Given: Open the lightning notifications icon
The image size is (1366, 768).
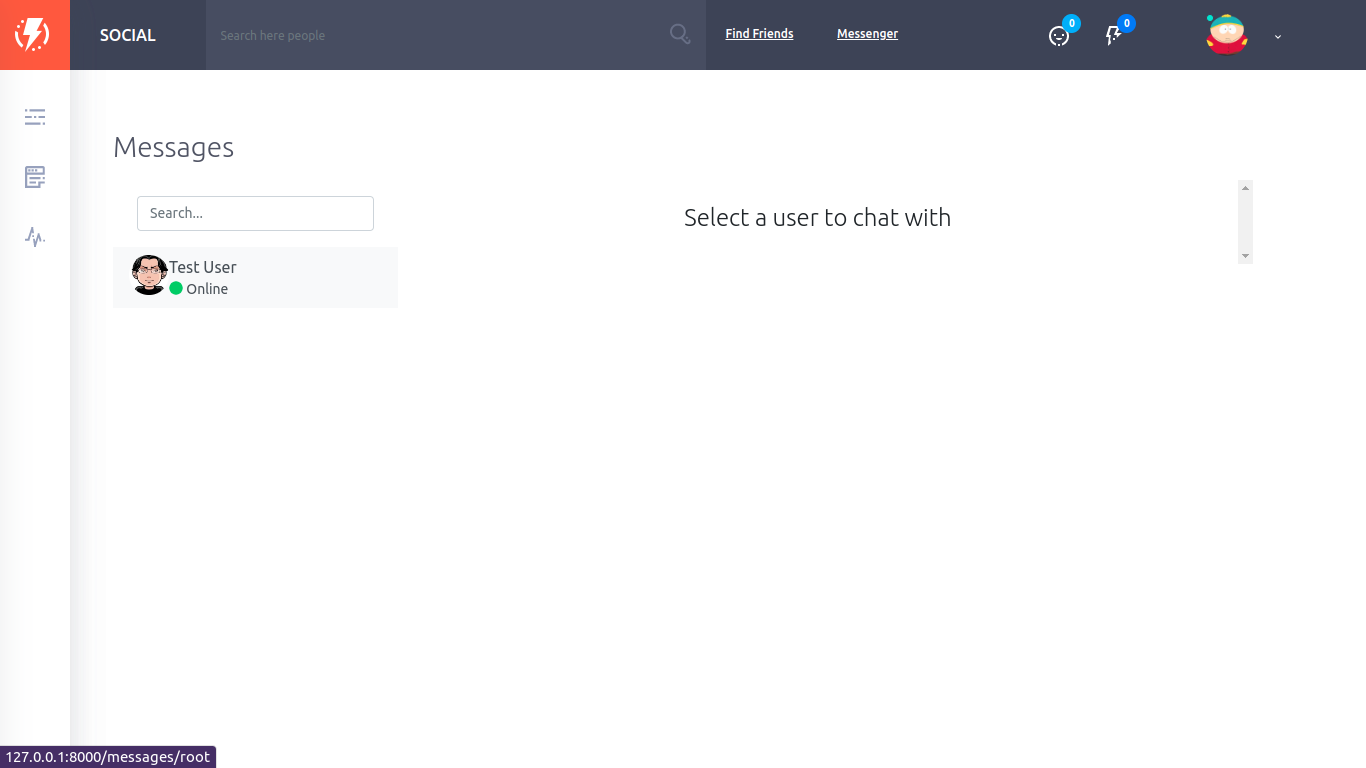Looking at the screenshot, I should tap(1113, 36).
